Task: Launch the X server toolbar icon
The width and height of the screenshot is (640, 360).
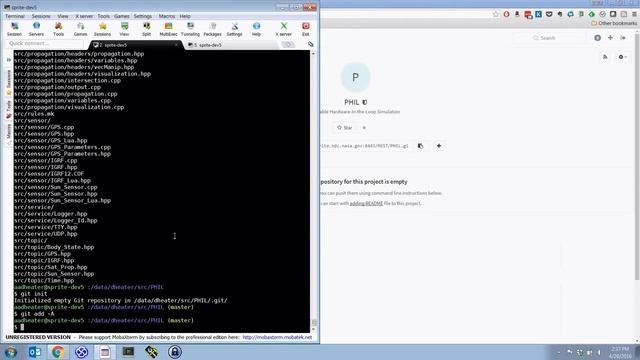Action: pyautogui.click(x=283, y=29)
